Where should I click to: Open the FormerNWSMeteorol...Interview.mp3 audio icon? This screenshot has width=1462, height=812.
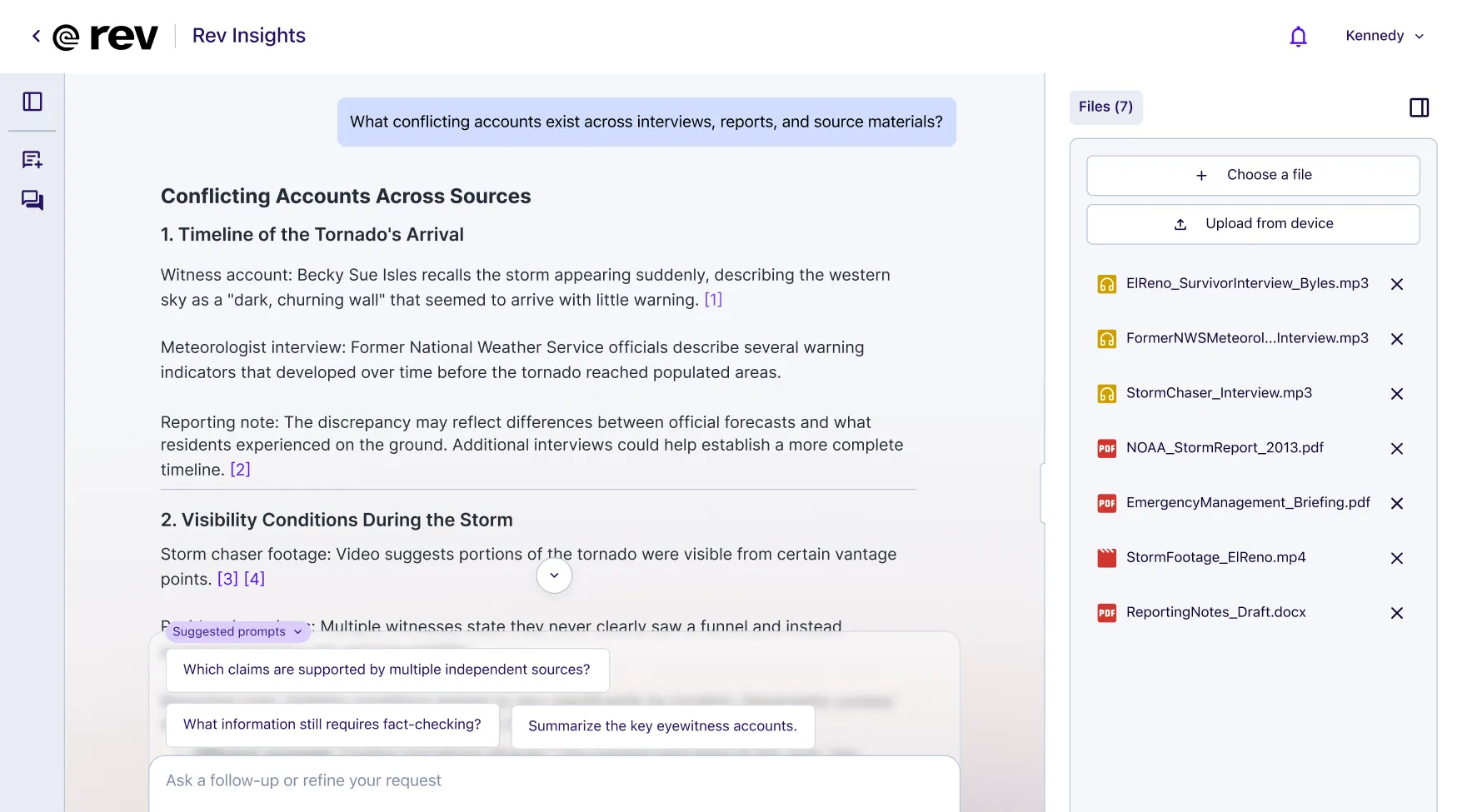pos(1106,339)
